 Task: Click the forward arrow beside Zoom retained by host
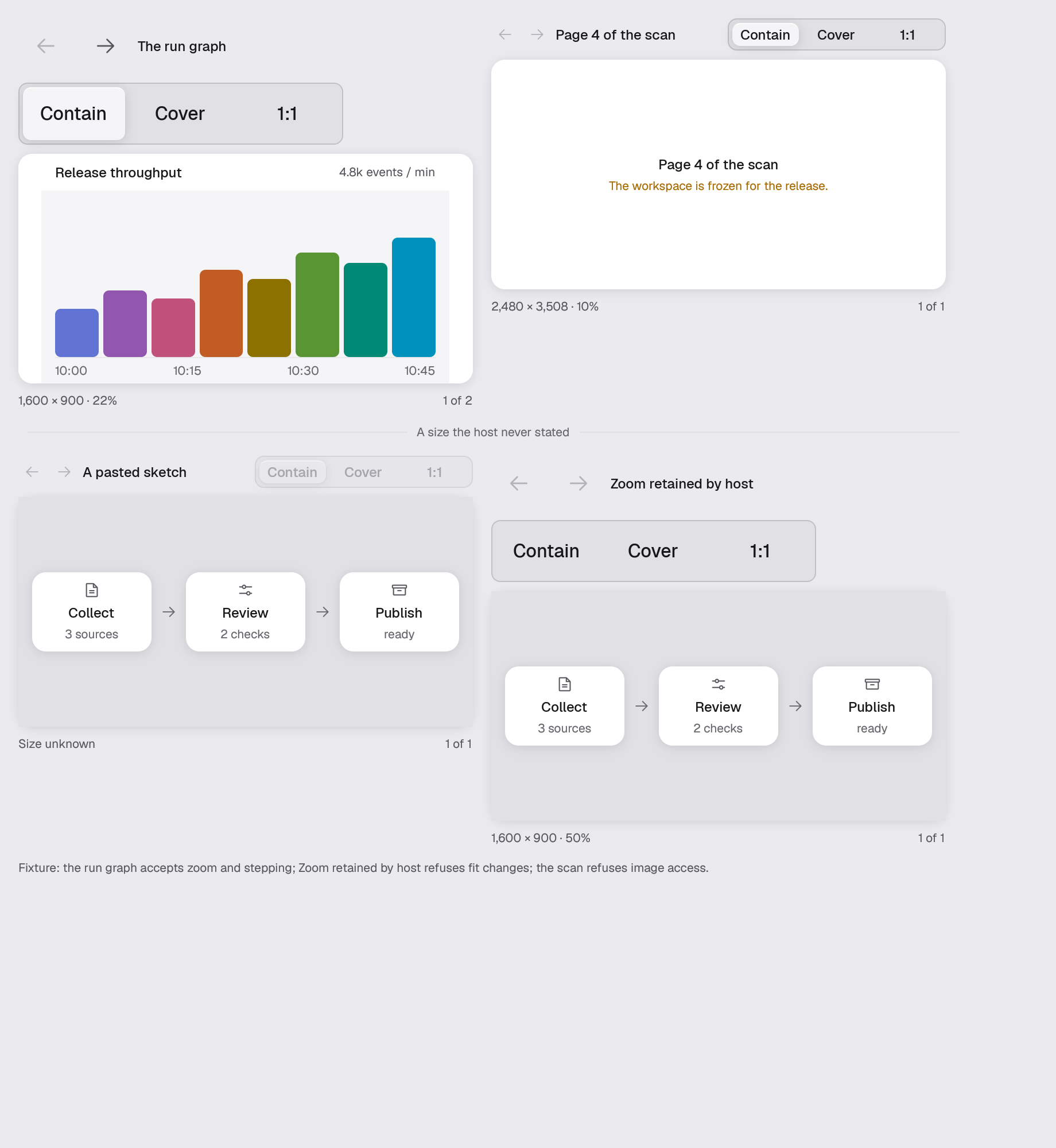[579, 483]
